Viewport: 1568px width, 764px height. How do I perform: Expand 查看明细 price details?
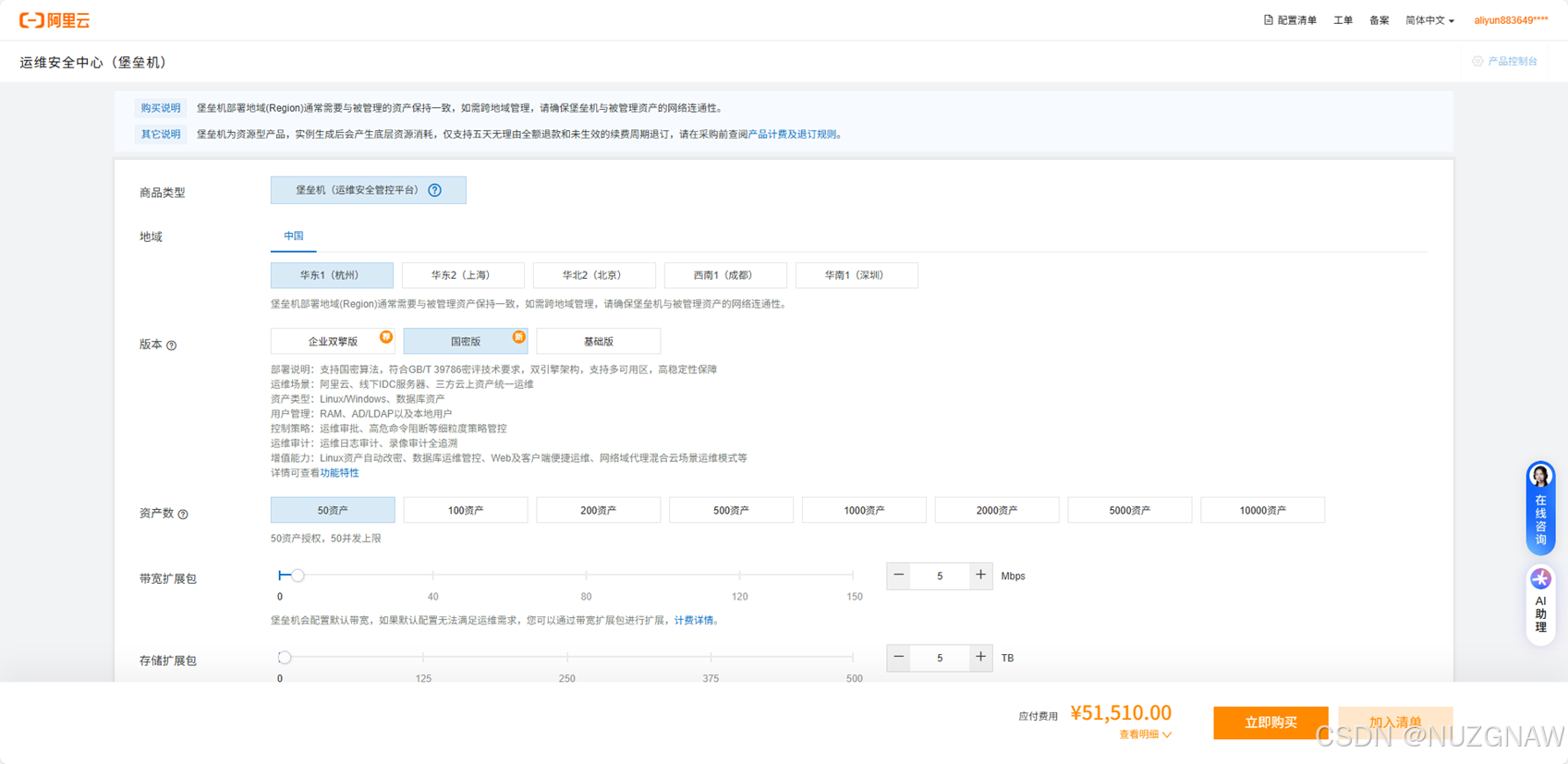(x=1145, y=734)
